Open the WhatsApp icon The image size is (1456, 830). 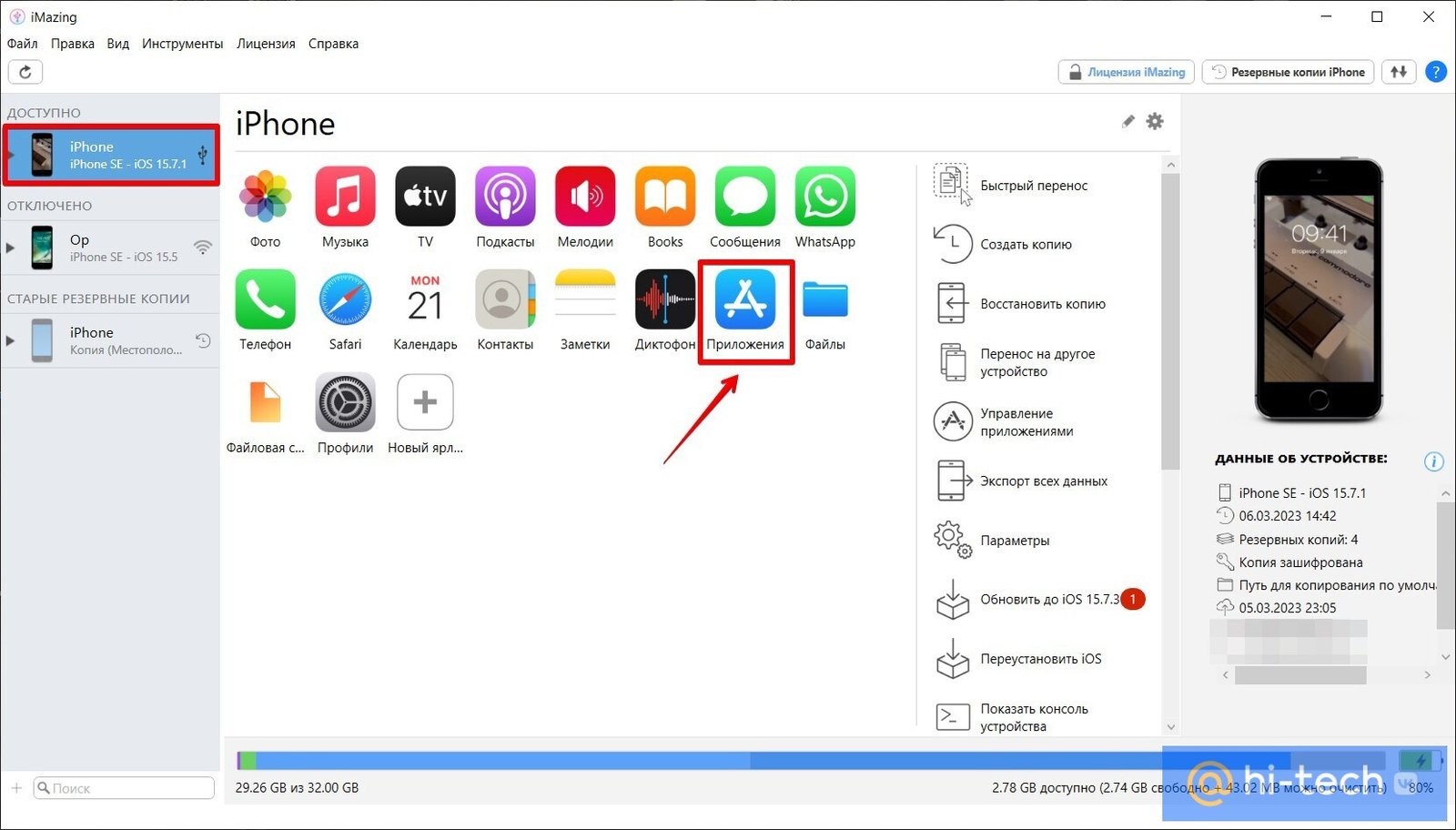[x=825, y=196]
